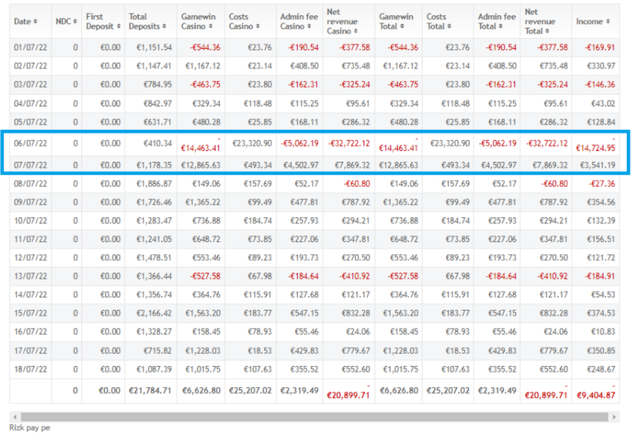The height and width of the screenshot is (433, 640).
Task: Click the horizontal scrollbar right arrow
Action: (x=614, y=417)
